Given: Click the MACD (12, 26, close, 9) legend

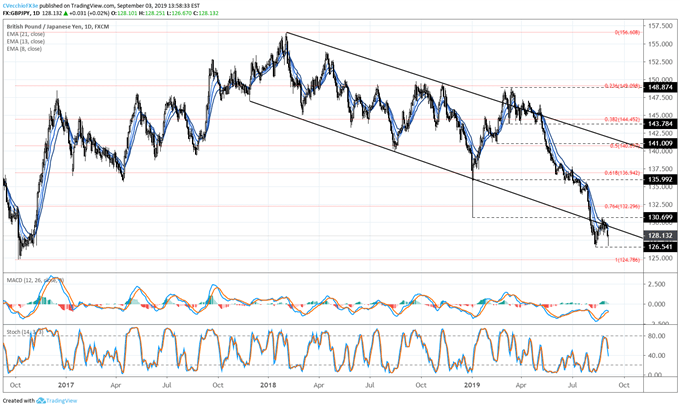Looking at the screenshot, I should (x=35, y=280).
